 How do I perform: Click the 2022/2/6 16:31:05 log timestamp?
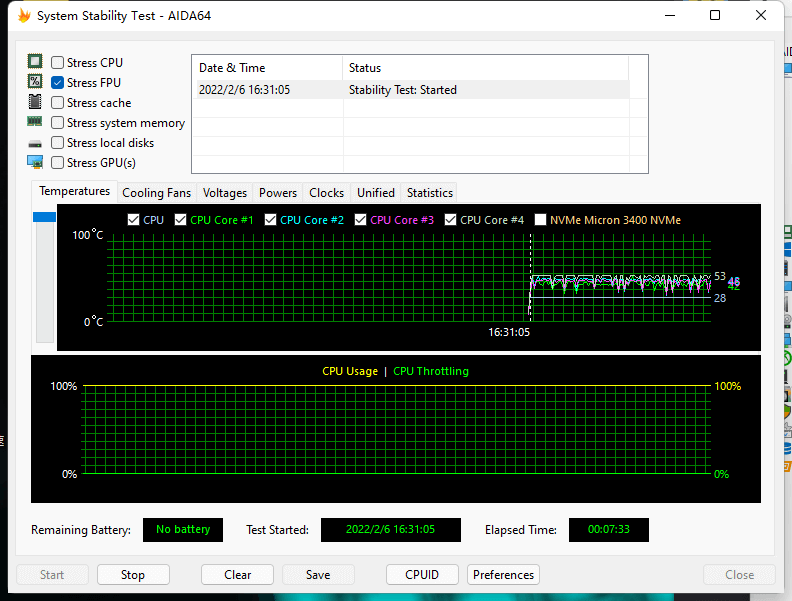tap(244, 90)
